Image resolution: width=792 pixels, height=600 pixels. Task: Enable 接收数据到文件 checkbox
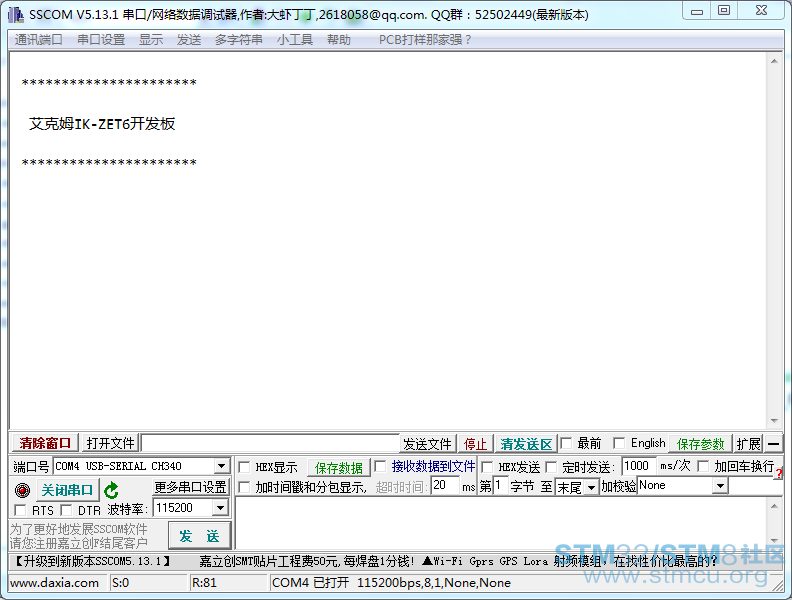point(380,466)
